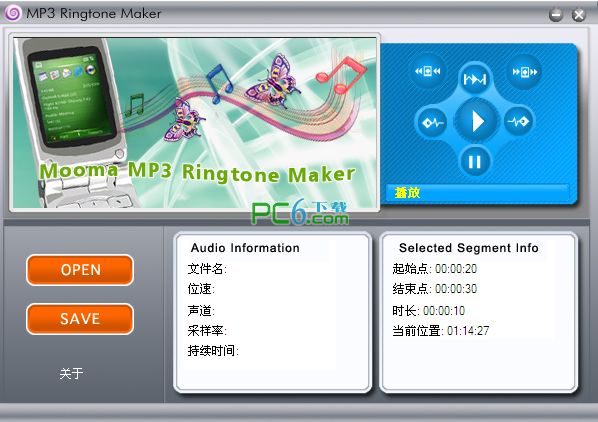This screenshot has width=598, height=422.
Task: Click the 采样率 label
Action: tap(207, 331)
